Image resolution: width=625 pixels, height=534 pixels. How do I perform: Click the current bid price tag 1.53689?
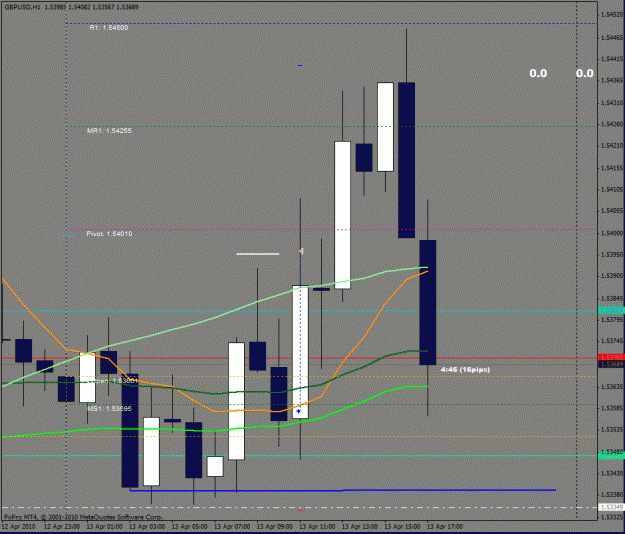pos(611,364)
